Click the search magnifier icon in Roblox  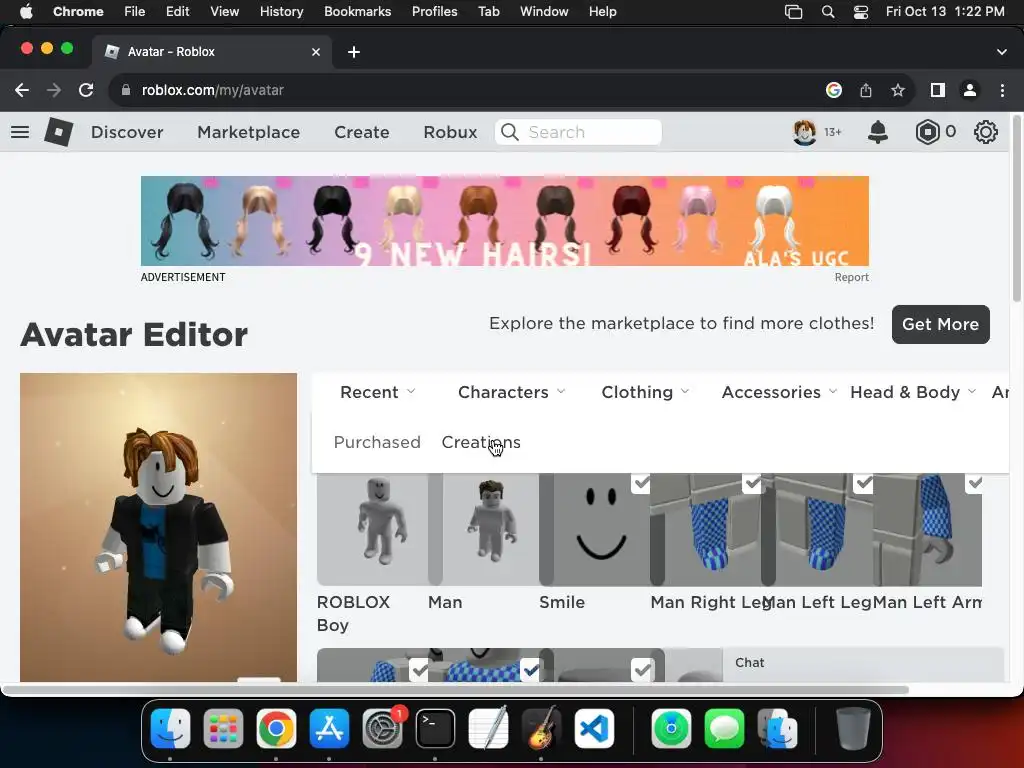pyautogui.click(x=510, y=133)
